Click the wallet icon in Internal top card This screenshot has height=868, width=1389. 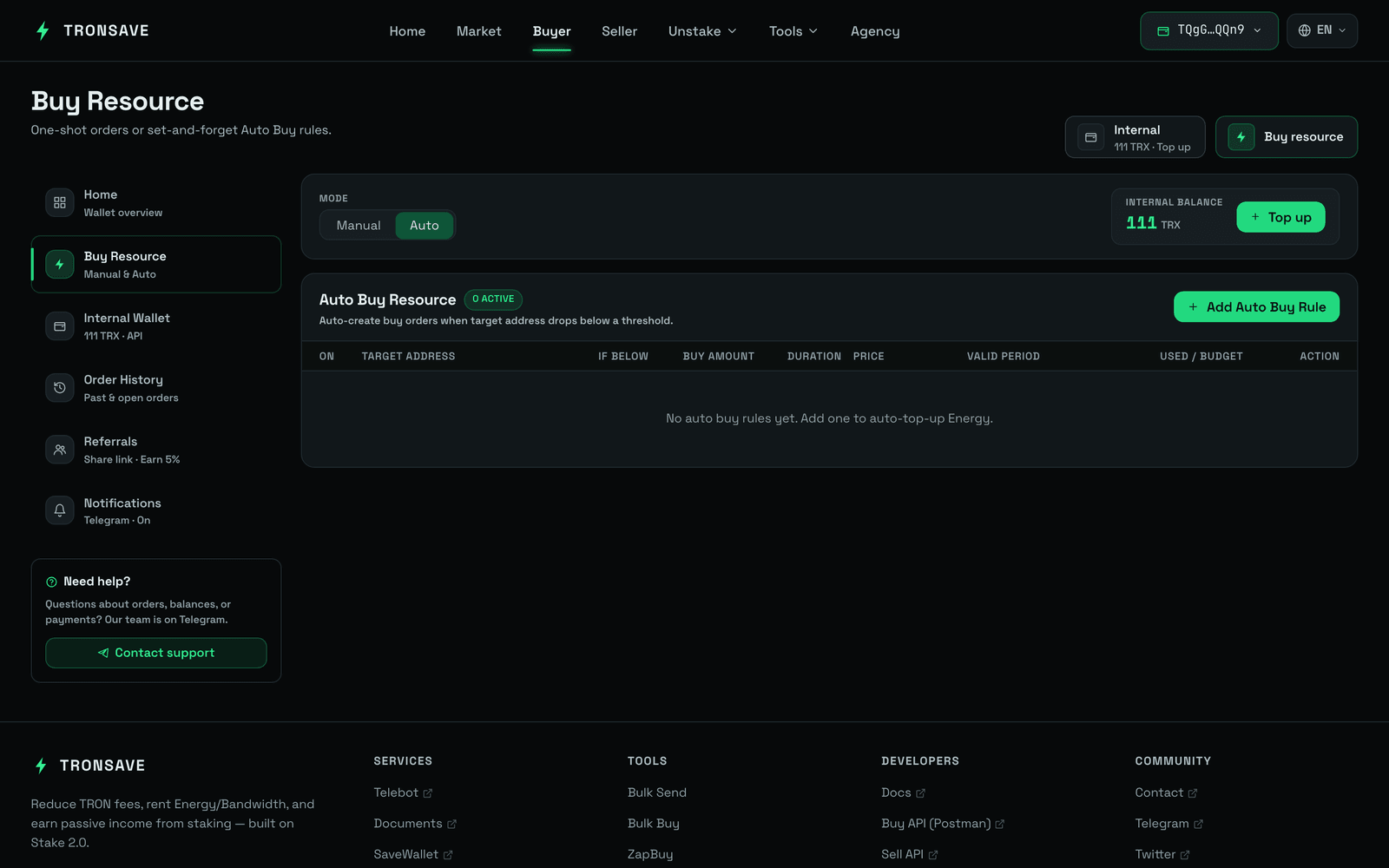coord(1091,137)
